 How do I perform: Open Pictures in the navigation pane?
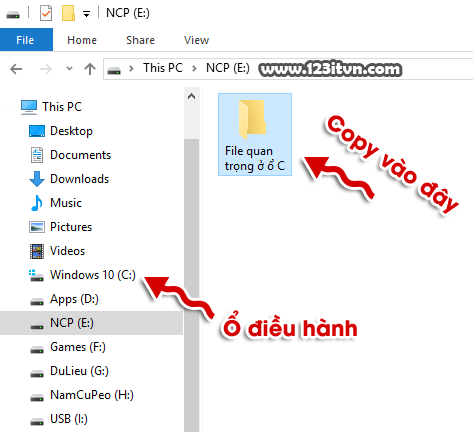tap(71, 227)
